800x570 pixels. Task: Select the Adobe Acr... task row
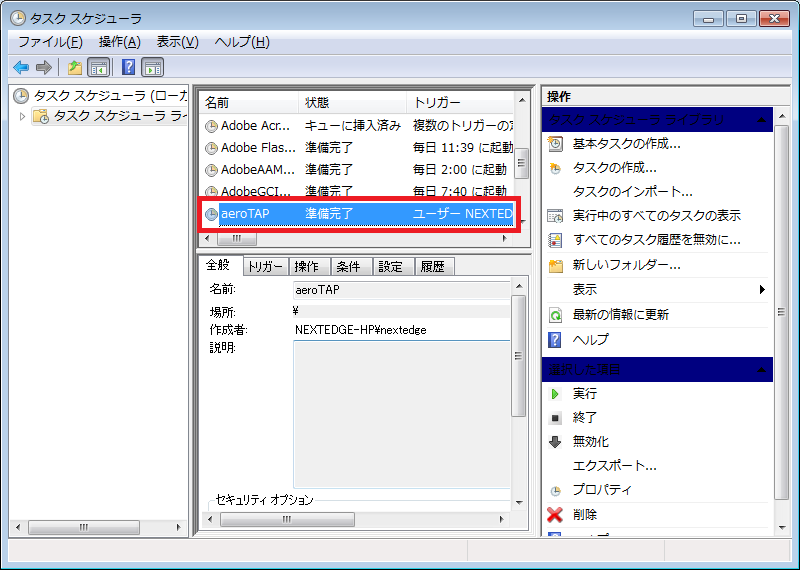(x=357, y=126)
